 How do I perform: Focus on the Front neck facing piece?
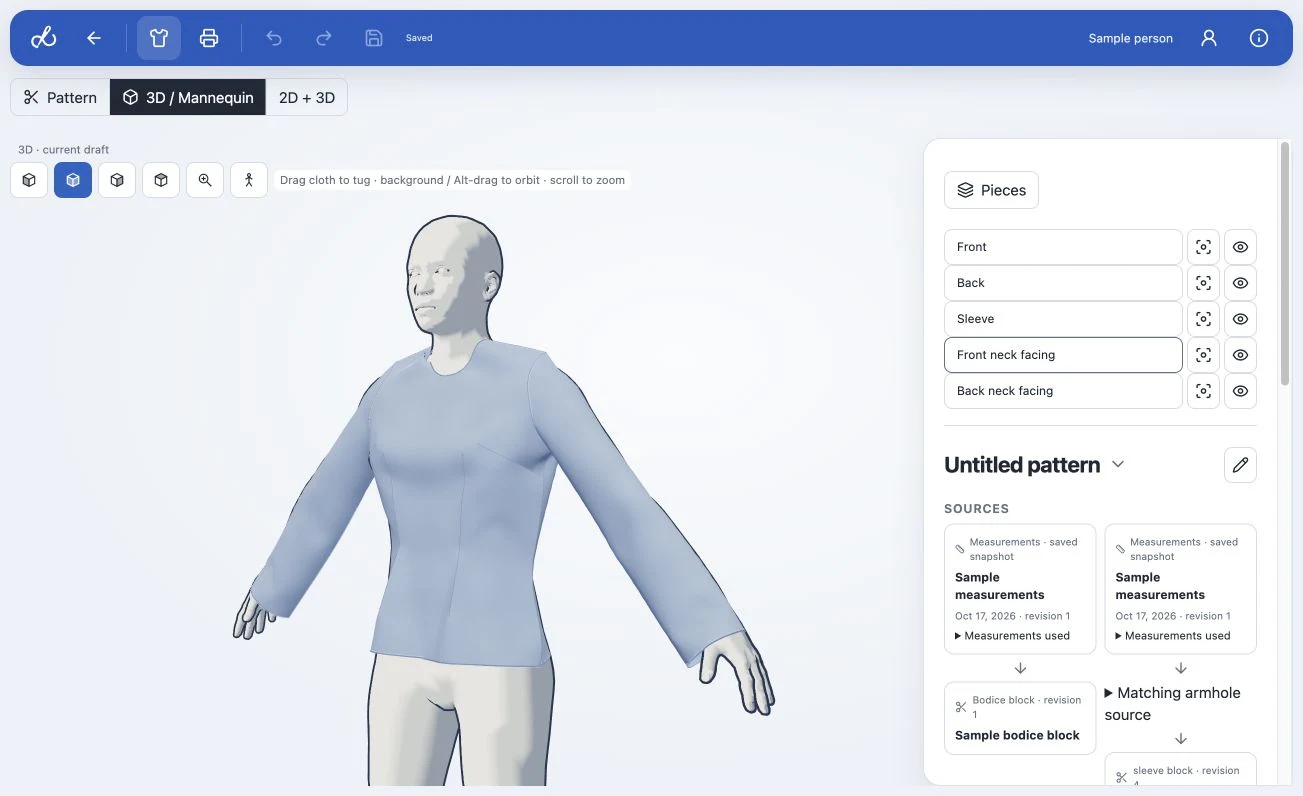(1203, 355)
